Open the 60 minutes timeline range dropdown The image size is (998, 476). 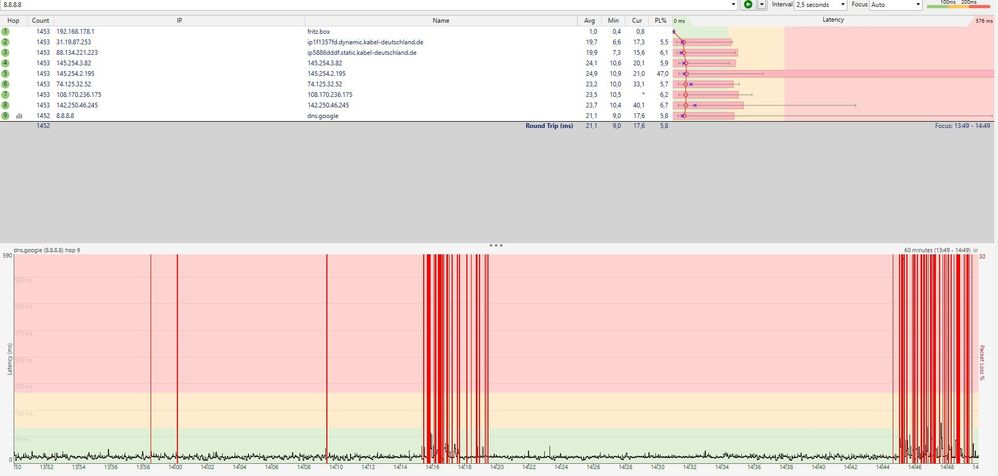[x=976, y=250]
